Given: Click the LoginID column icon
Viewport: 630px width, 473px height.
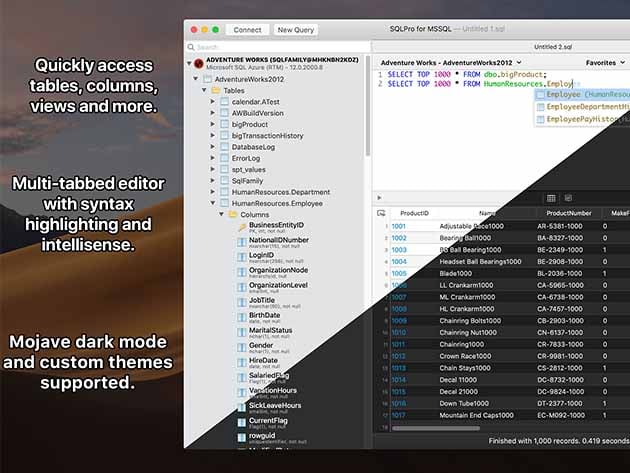Looking at the screenshot, I should click(241, 257).
